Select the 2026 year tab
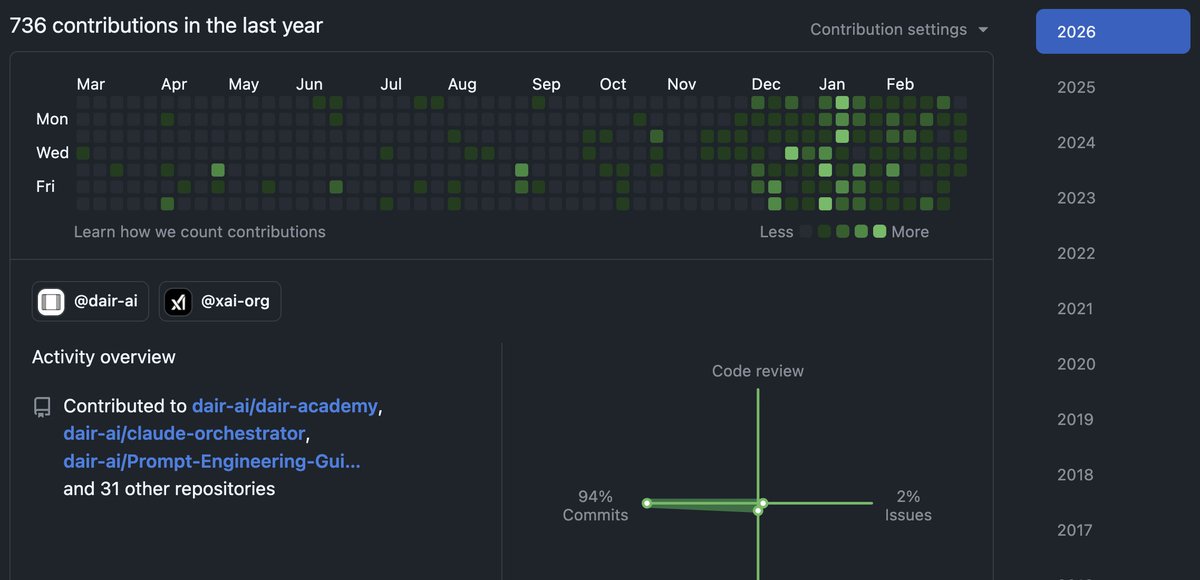1200x580 pixels. coord(1112,32)
